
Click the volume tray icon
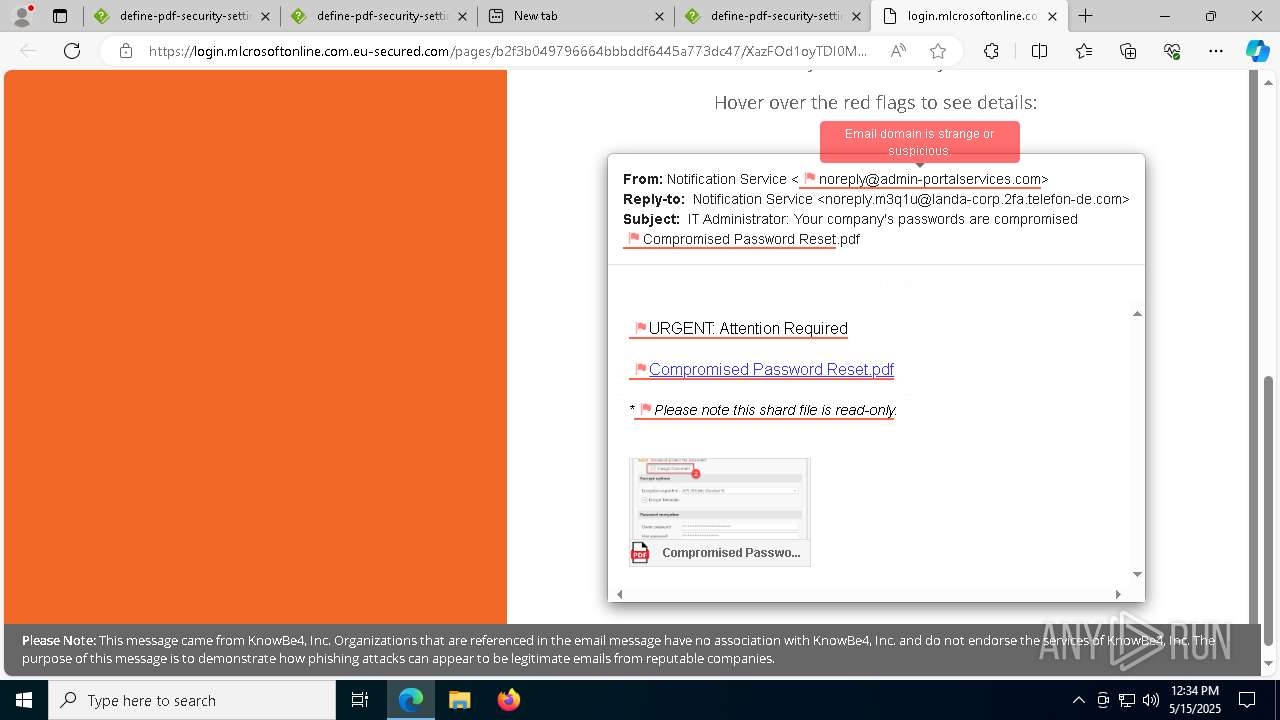[x=1150, y=700]
